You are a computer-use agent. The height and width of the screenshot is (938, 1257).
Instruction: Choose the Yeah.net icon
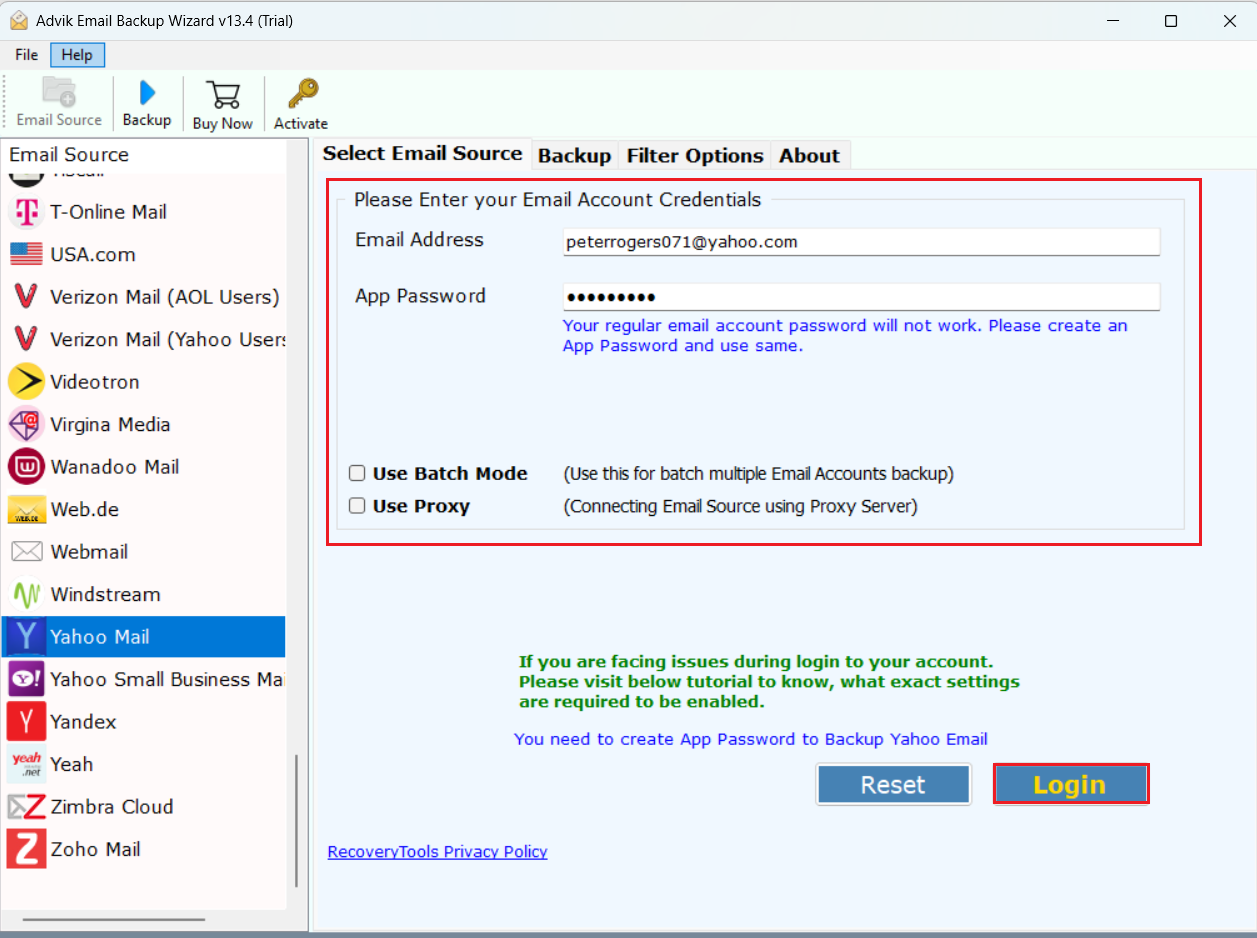[27, 764]
